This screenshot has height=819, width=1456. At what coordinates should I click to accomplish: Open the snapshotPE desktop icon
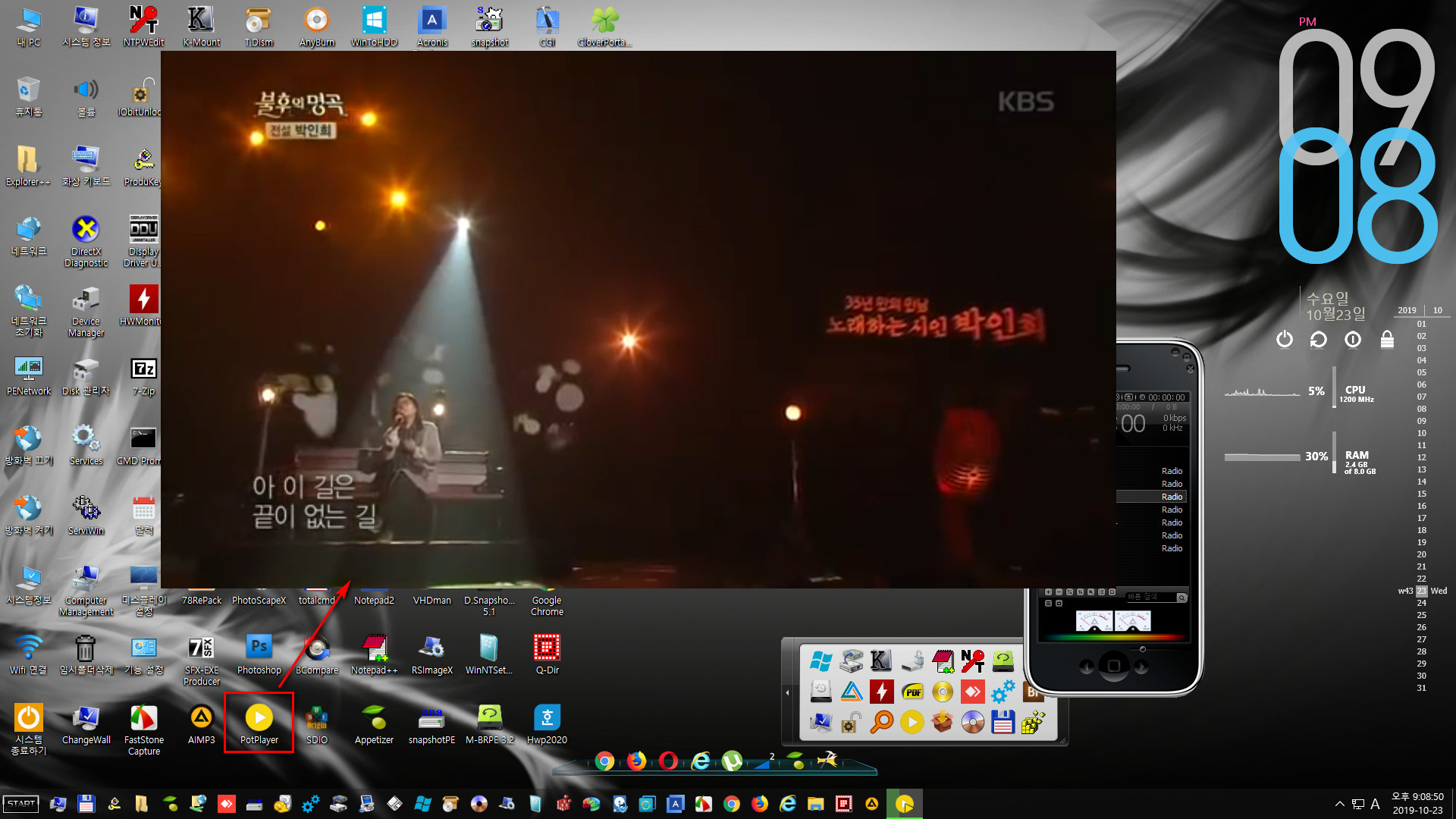[431, 723]
